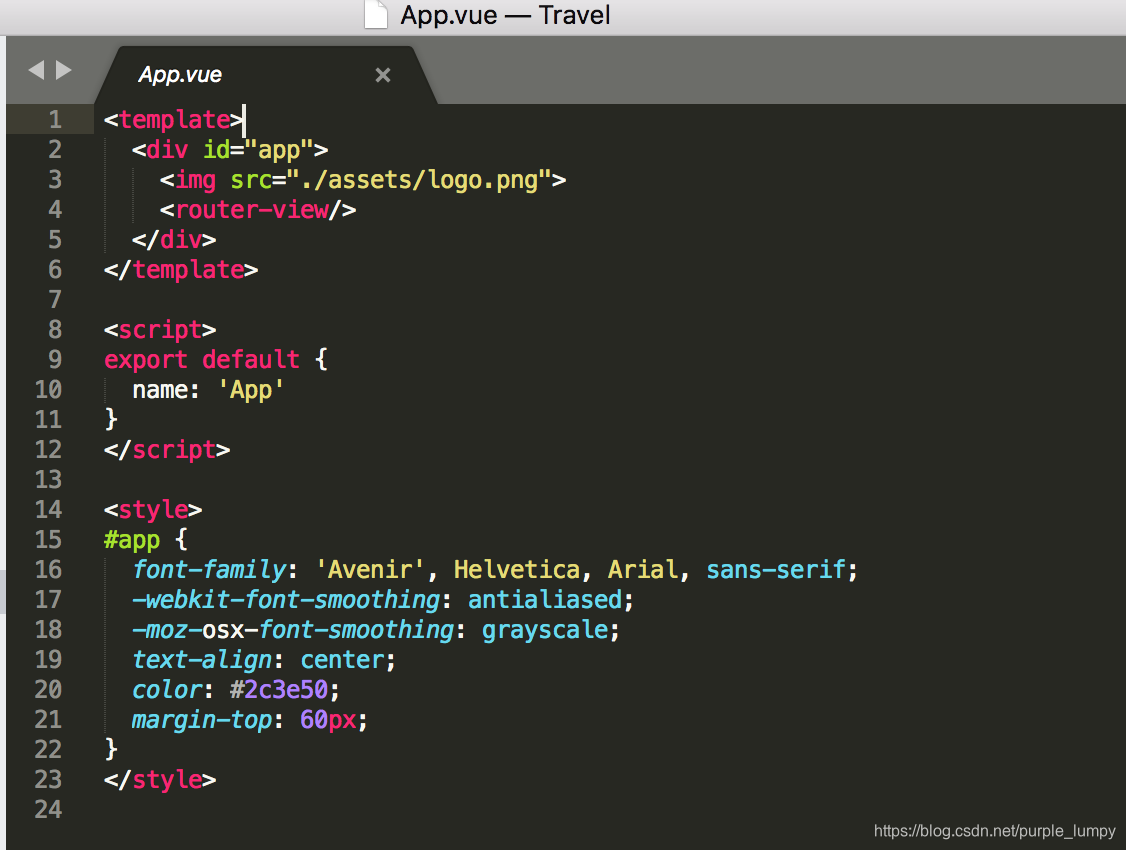Screen dimensions: 1126x850
Task: Click the 'App.vue — Travel' window title
Action: pos(506,15)
